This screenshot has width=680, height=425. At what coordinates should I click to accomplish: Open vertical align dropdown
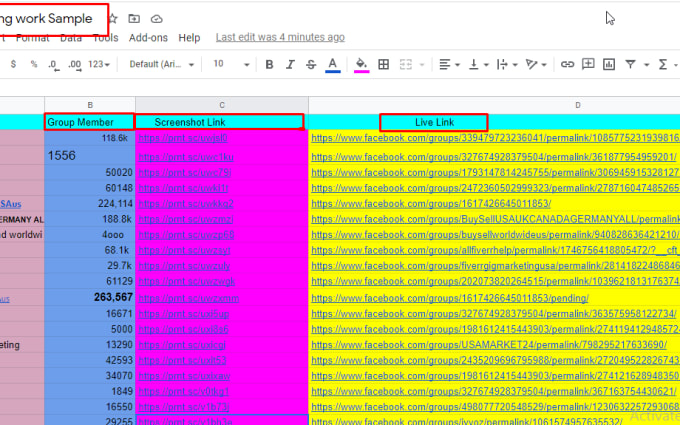click(x=478, y=65)
